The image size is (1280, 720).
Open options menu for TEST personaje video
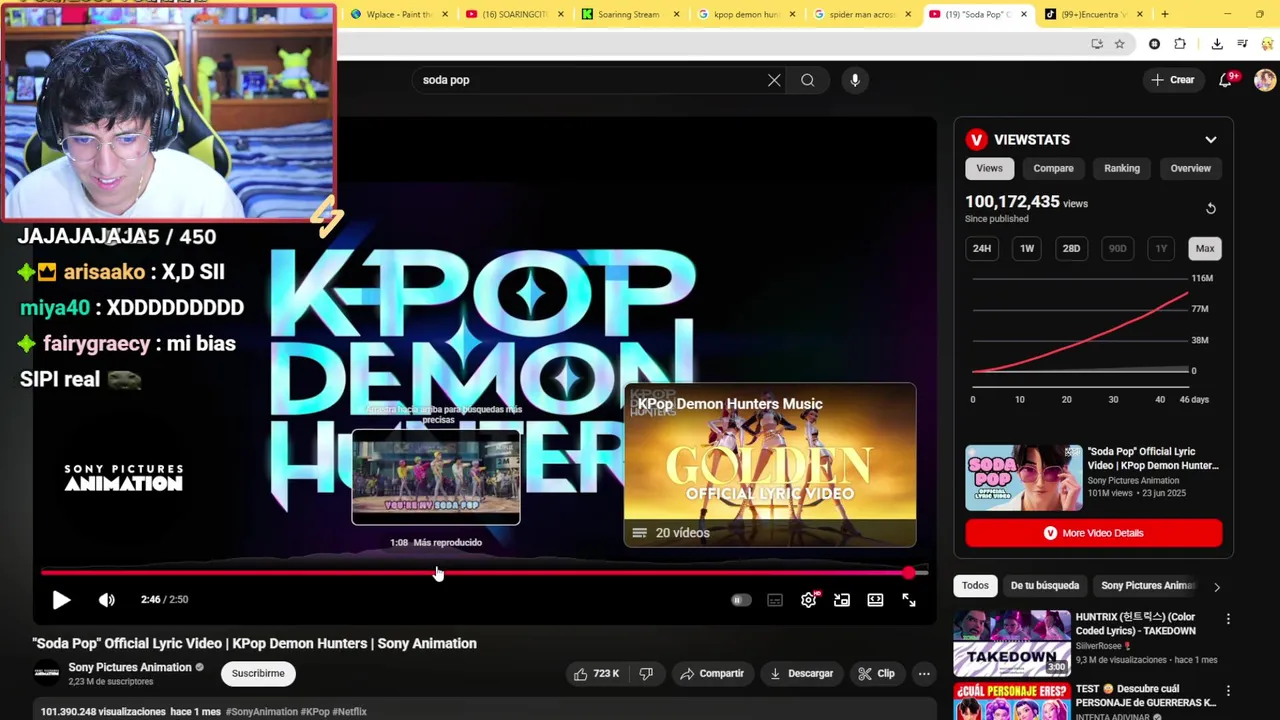1228,691
